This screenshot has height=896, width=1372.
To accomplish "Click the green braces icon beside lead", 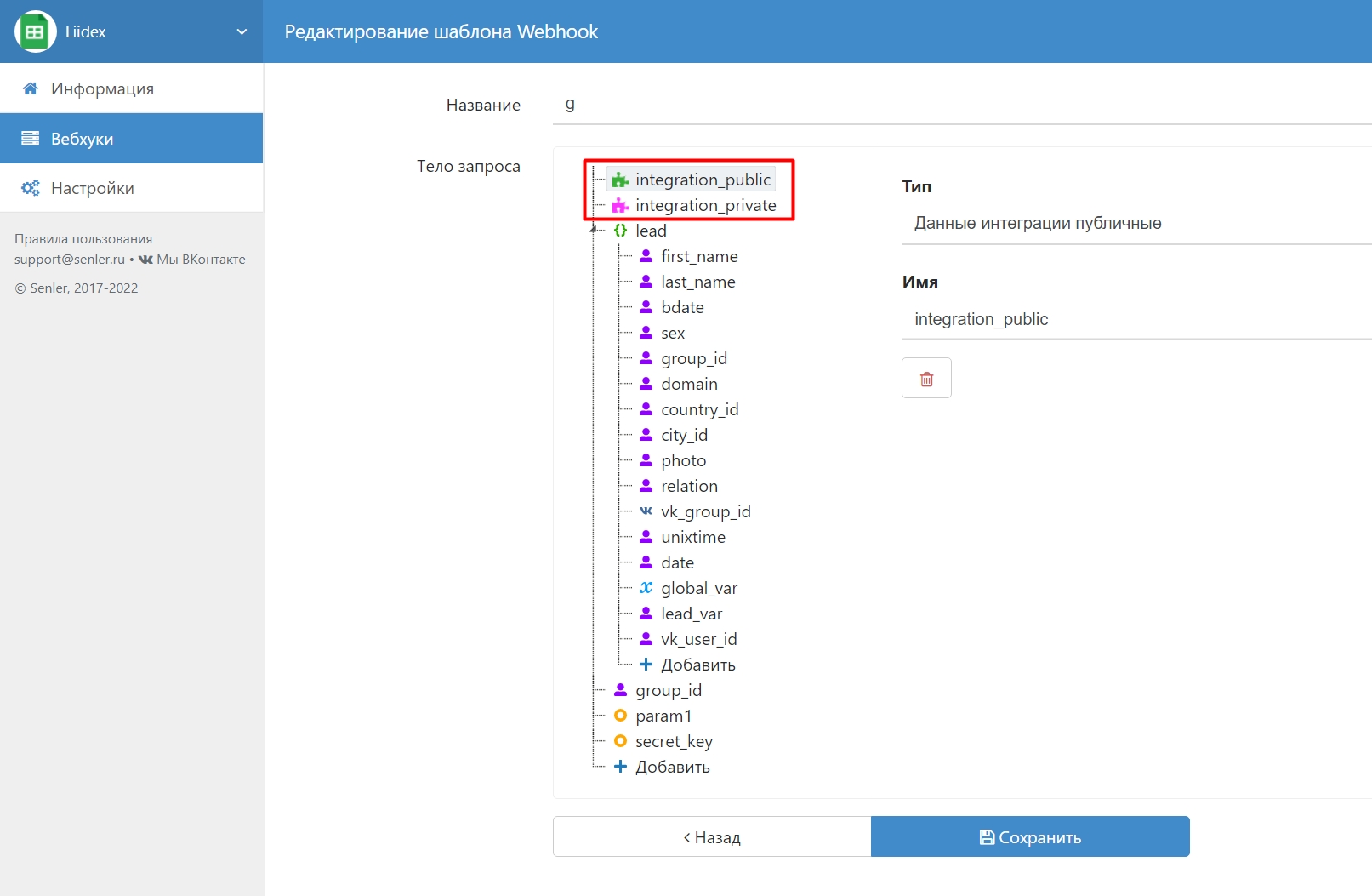I will pyautogui.click(x=620, y=231).
